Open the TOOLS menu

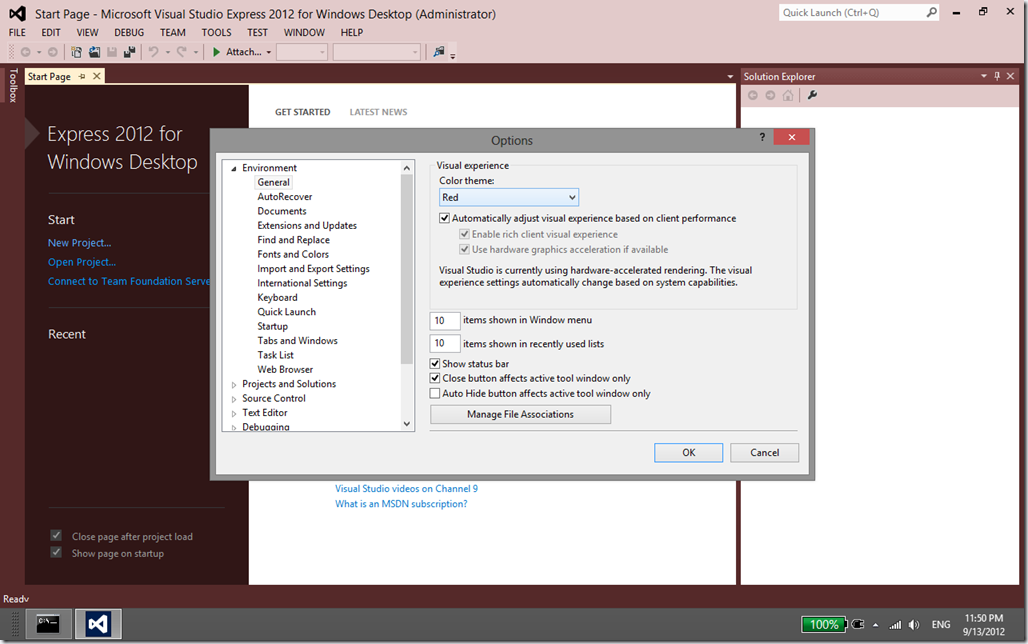coord(216,33)
